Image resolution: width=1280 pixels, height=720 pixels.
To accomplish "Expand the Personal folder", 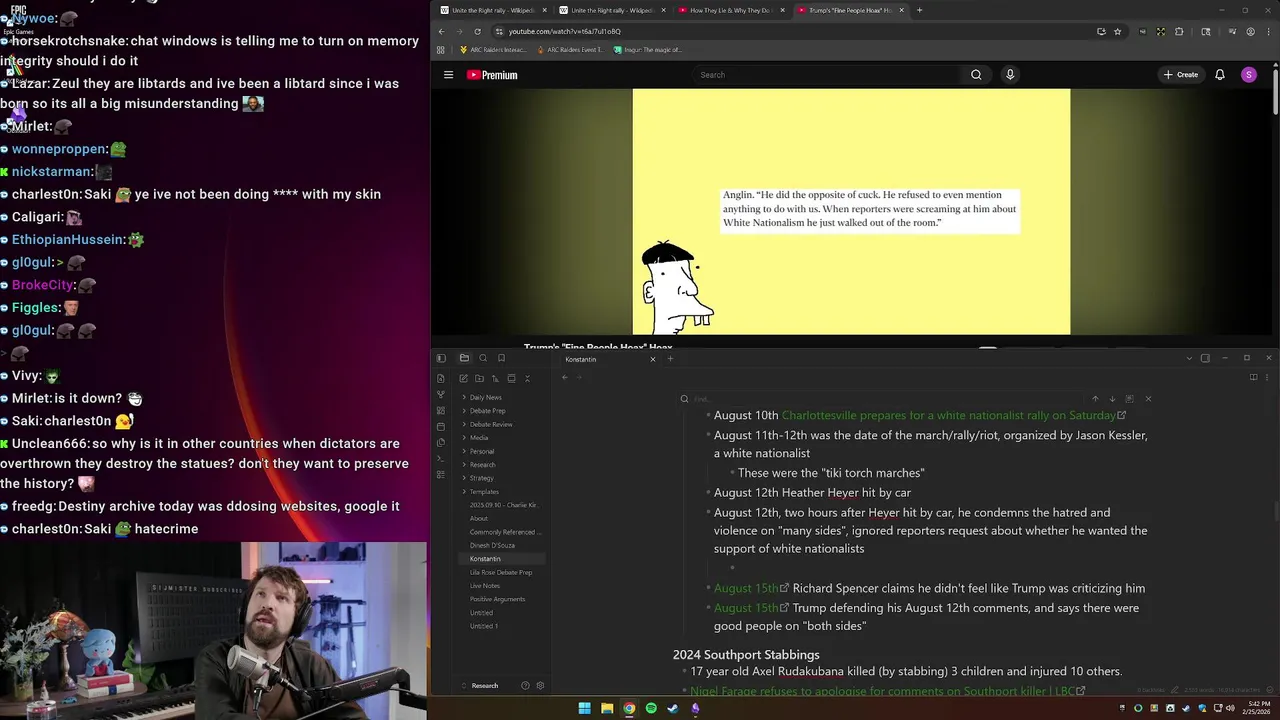I will [482, 451].
